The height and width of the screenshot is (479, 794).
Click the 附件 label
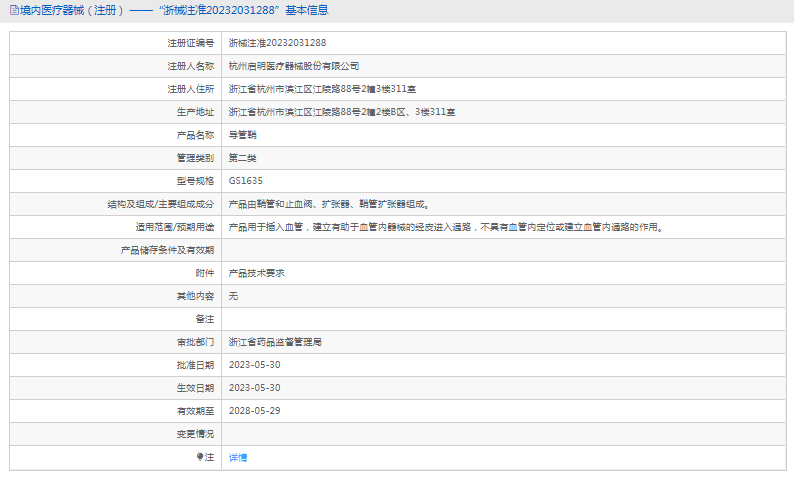coord(205,273)
